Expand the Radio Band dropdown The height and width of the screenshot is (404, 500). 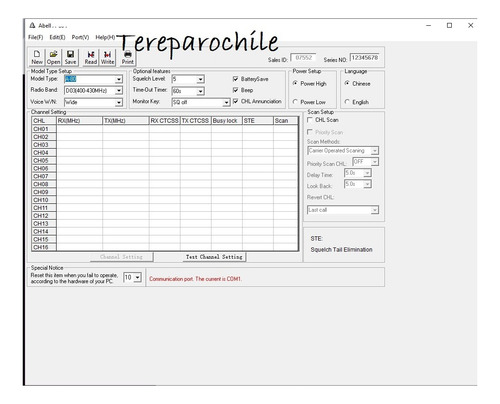click(119, 91)
